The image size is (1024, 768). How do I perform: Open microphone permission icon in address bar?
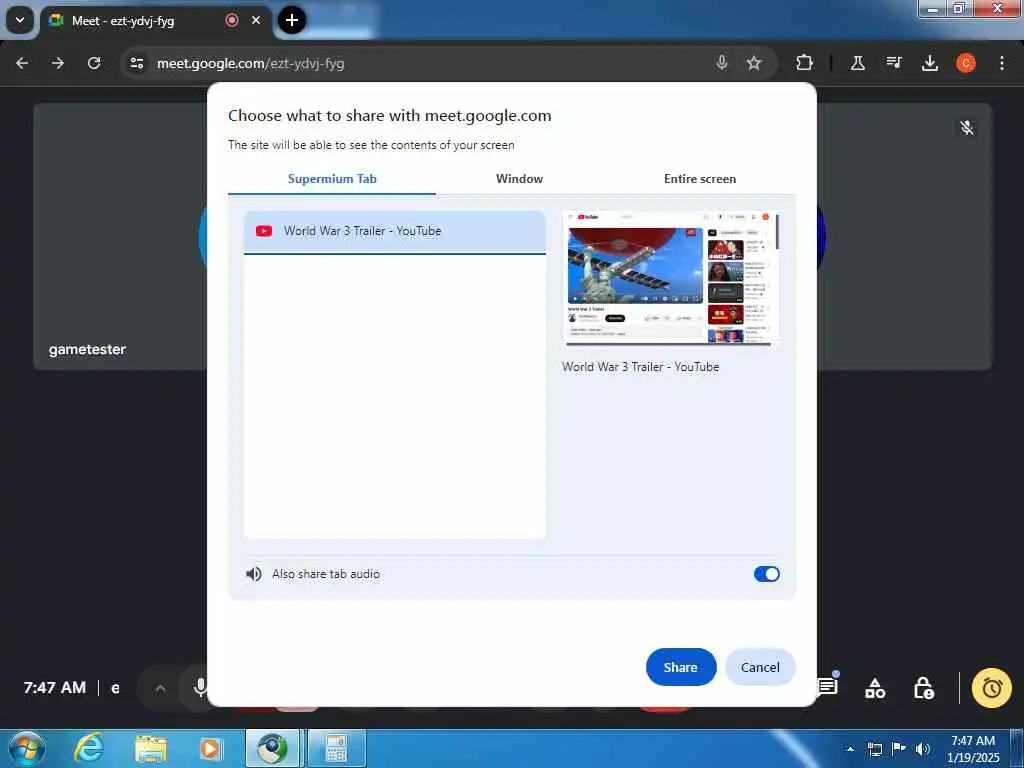722,63
